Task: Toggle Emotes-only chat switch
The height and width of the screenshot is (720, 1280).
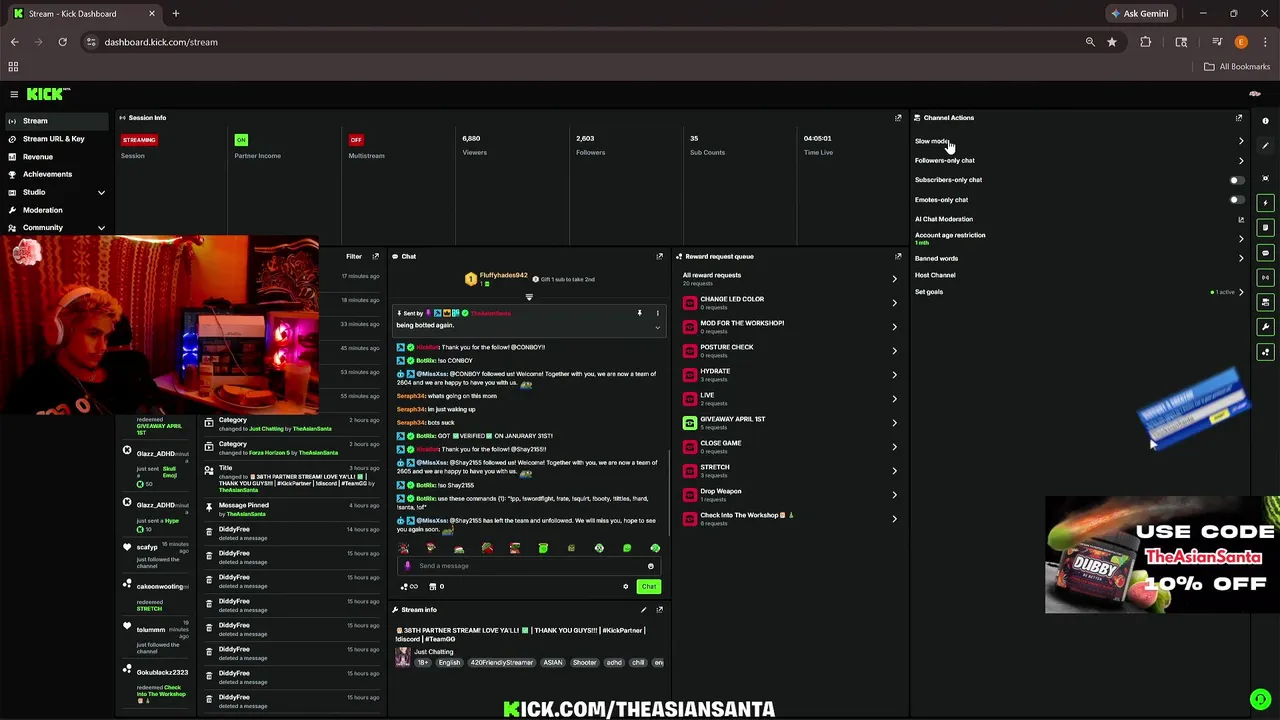Action: click(1237, 200)
